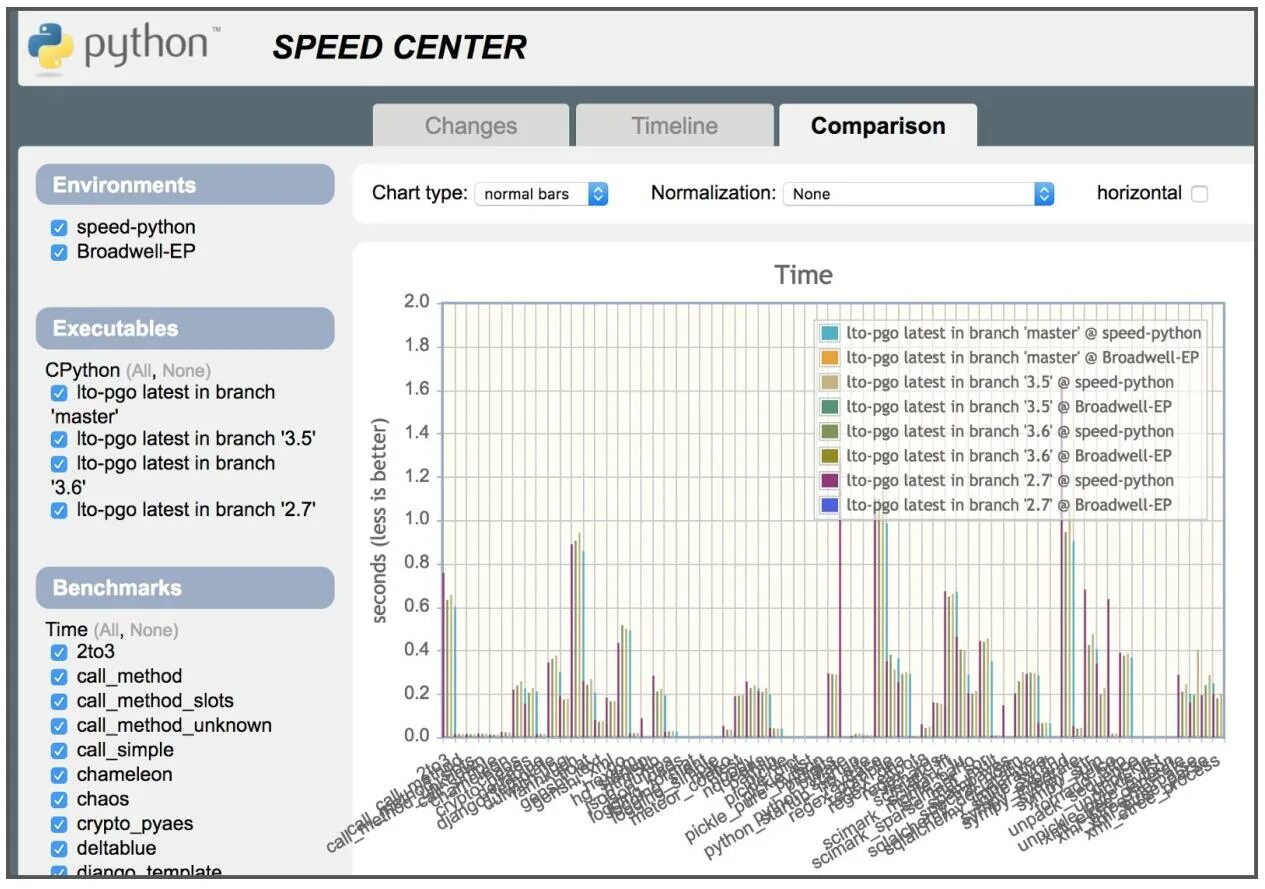Click the '2.7' @ speed-python legend swatch

[x=829, y=481]
